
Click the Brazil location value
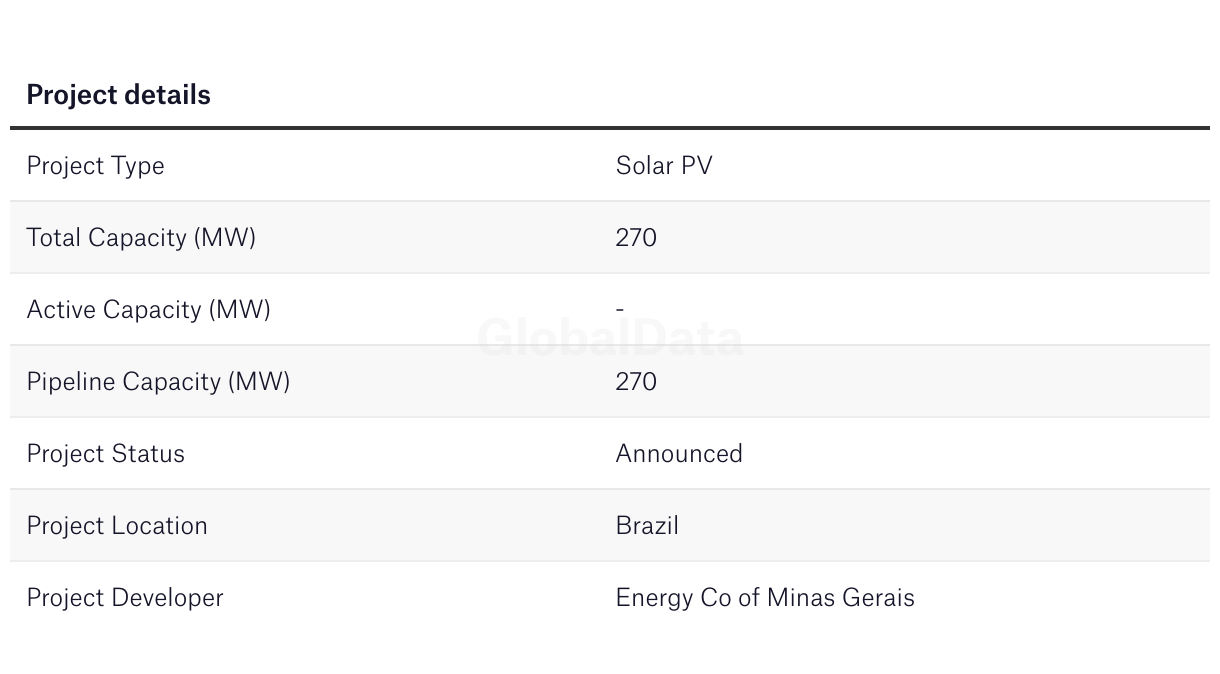point(647,526)
